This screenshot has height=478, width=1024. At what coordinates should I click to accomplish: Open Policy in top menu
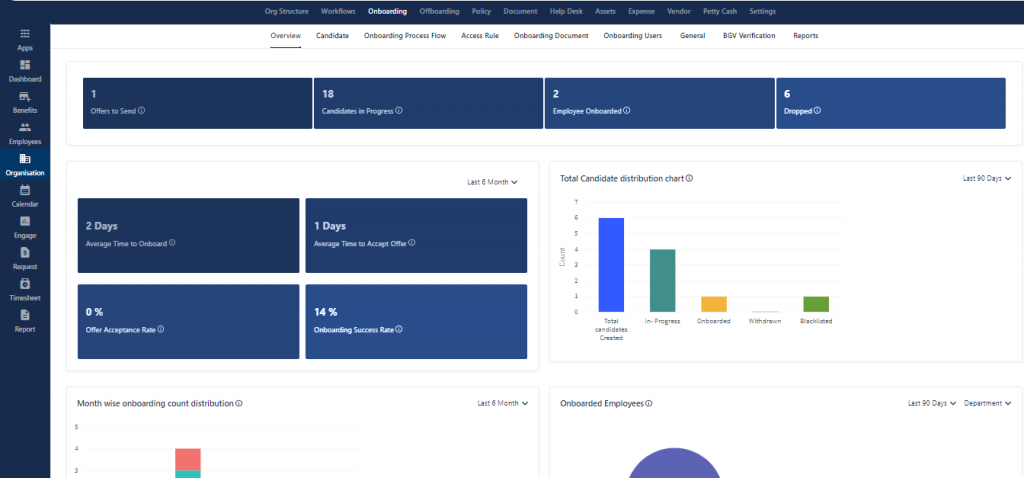481,12
